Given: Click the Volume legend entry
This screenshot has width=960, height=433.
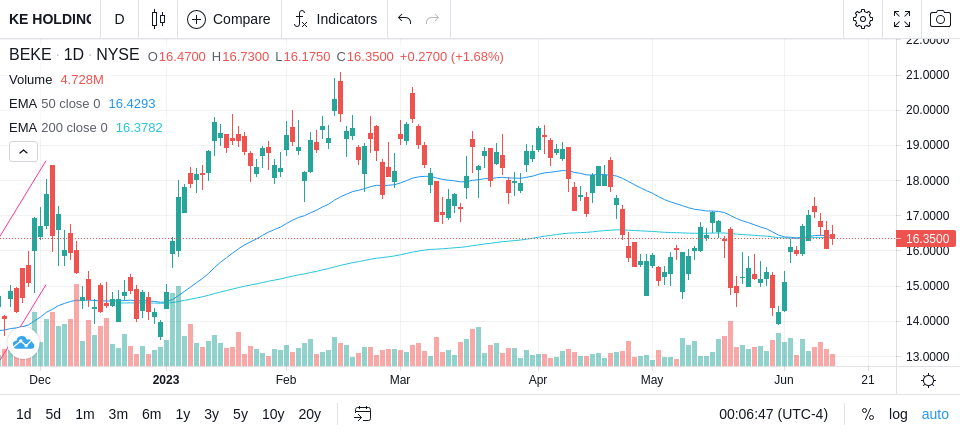Looking at the screenshot, I should [31, 80].
